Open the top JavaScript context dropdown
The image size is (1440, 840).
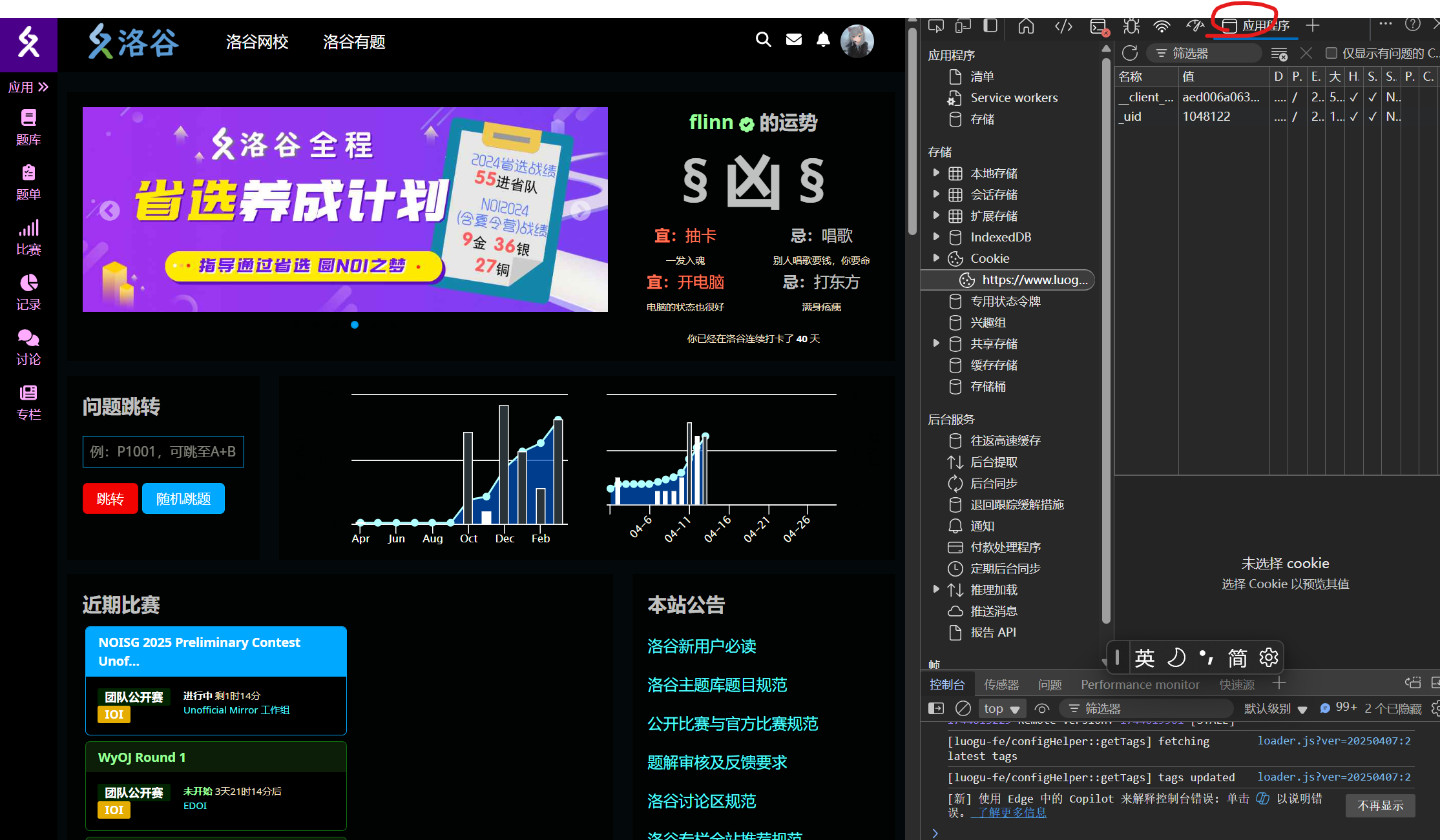(x=1001, y=709)
